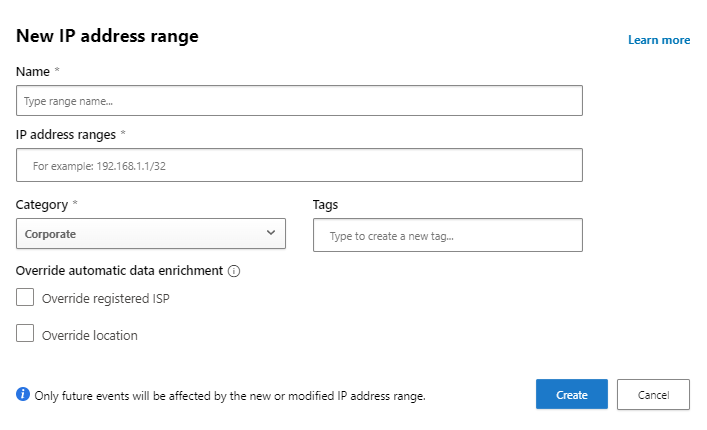Tick the Override location checkbox
The height and width of the screenshot is (430, 707).
pos(25,334)
